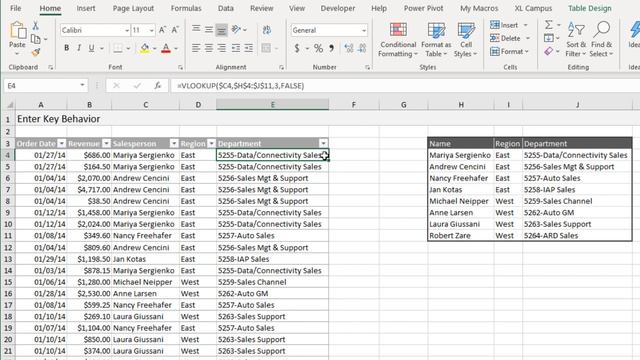Image resolution: width=640 pixels, height=360 pixels.
Task: Switch to the Data tab
Action: click(x=225, y=8)
